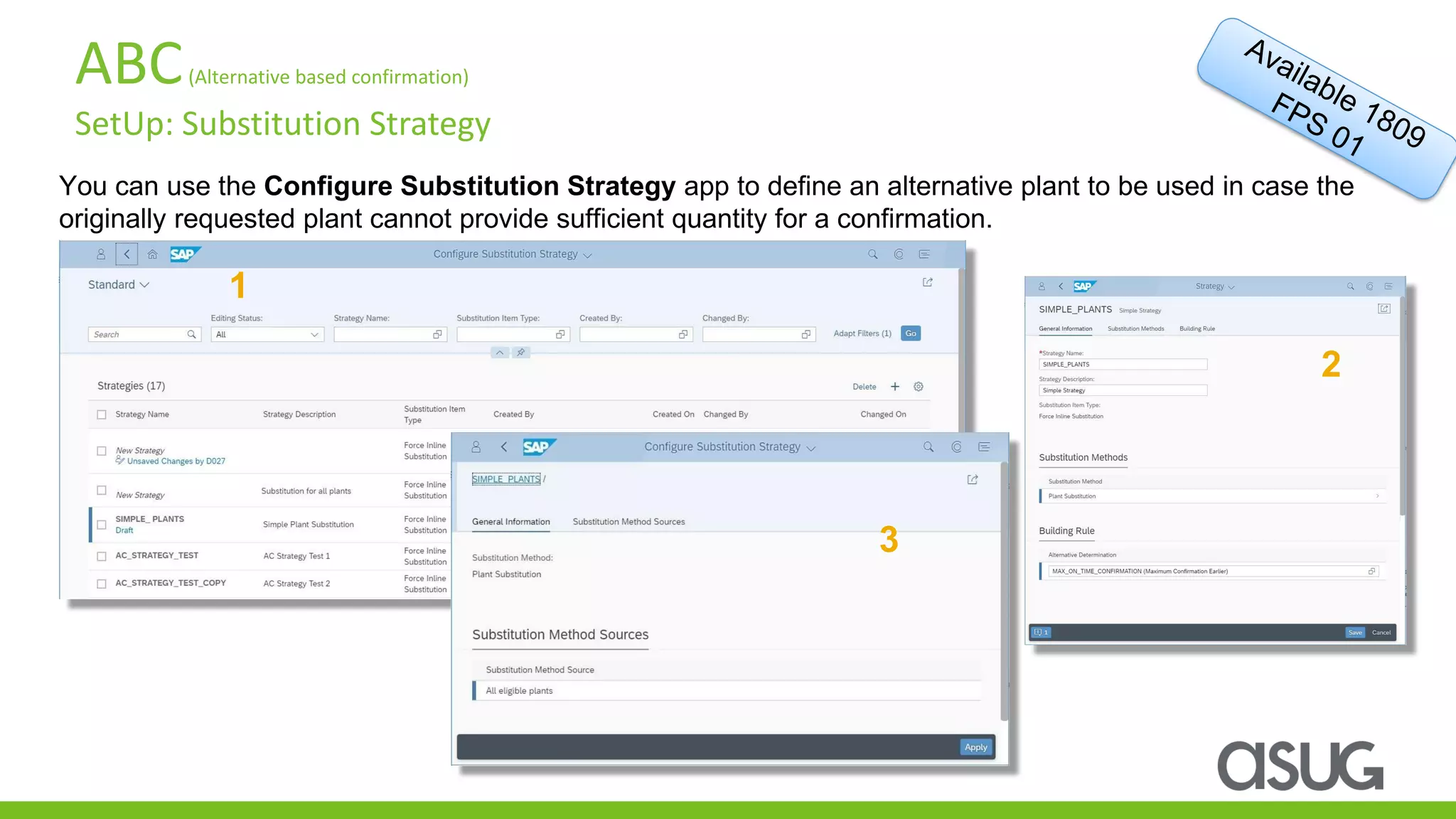Click share icon in Plant Substitution window
Image resolution: width=1456 pixels, height=819 pixels.
[x=973, y=480]
